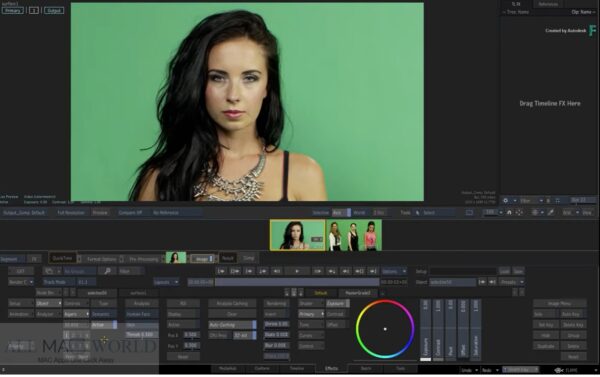The height and width of the screenshot is (377, 600).
Task: Go to previous object arrow
Action: coord(482,282)
